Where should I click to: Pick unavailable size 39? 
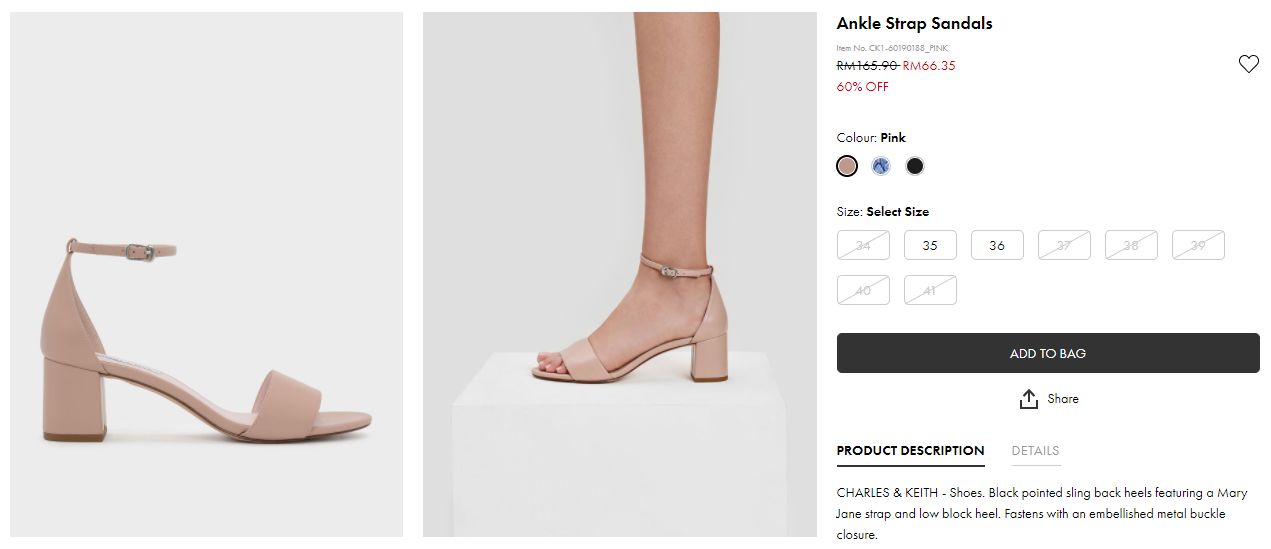pos(1198,245)
